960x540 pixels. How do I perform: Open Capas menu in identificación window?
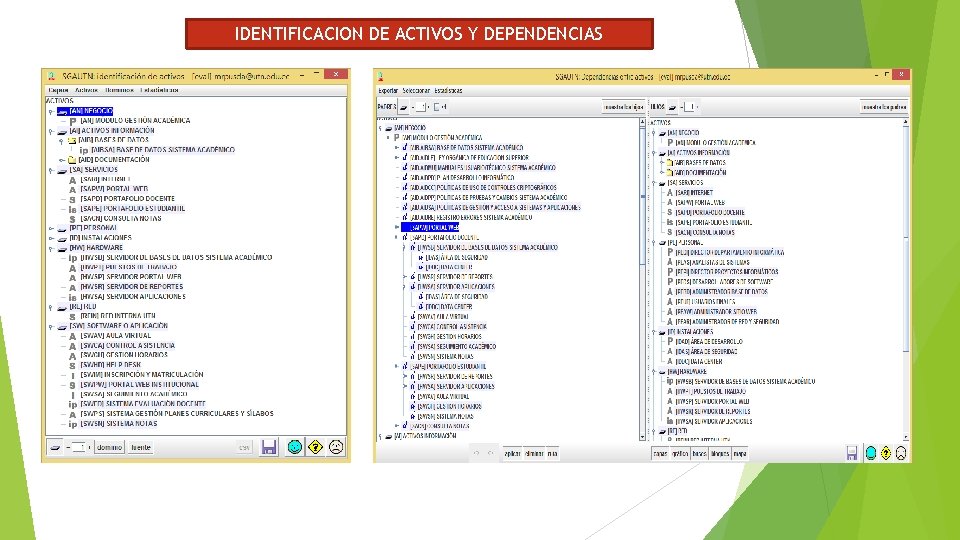59,90
